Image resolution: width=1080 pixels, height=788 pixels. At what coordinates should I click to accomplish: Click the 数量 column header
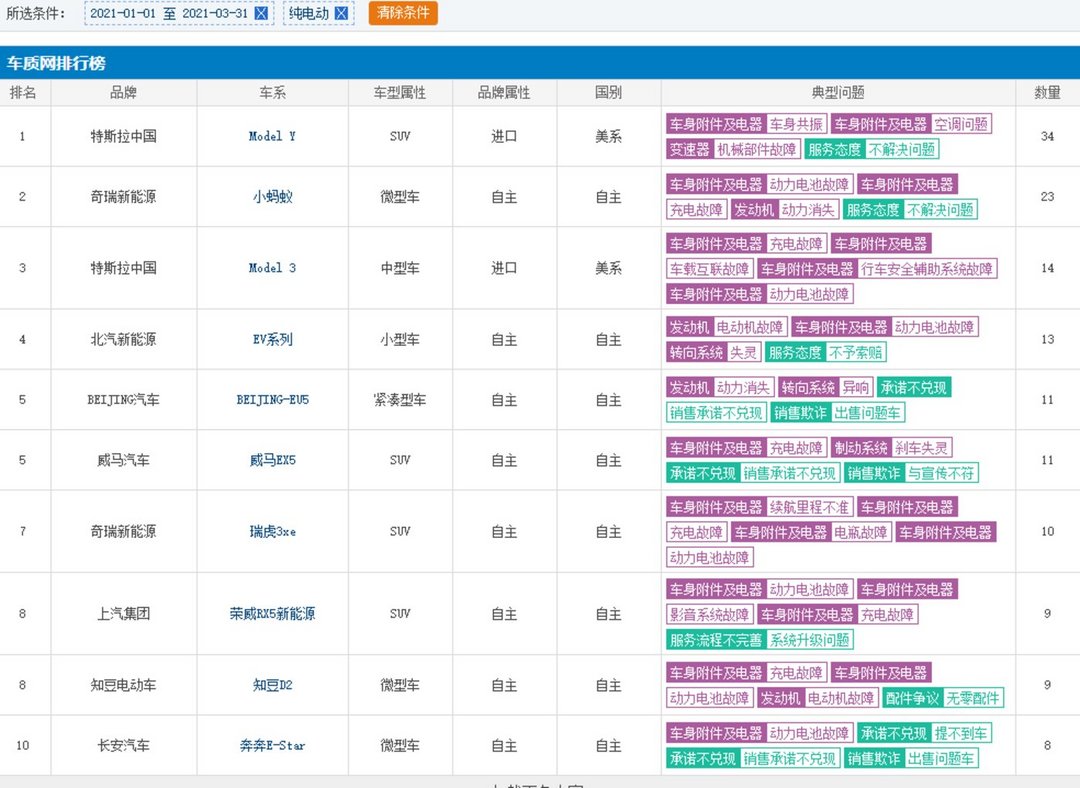(x=1047, y=92)
